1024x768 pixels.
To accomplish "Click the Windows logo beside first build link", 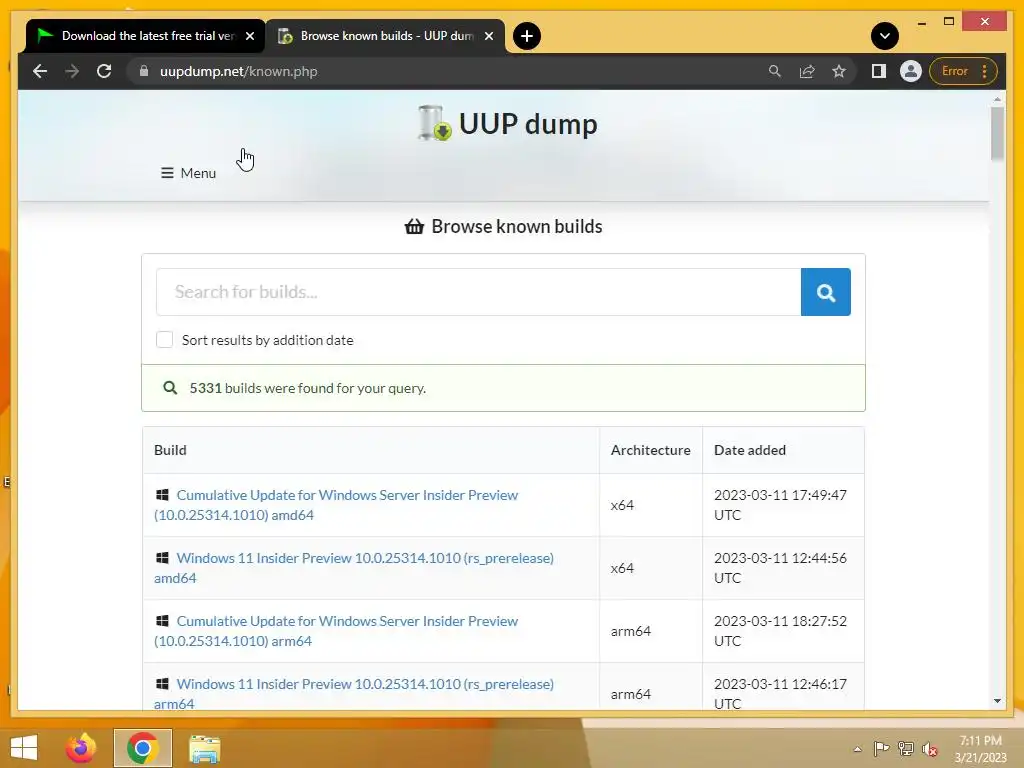I will [163, 495].
